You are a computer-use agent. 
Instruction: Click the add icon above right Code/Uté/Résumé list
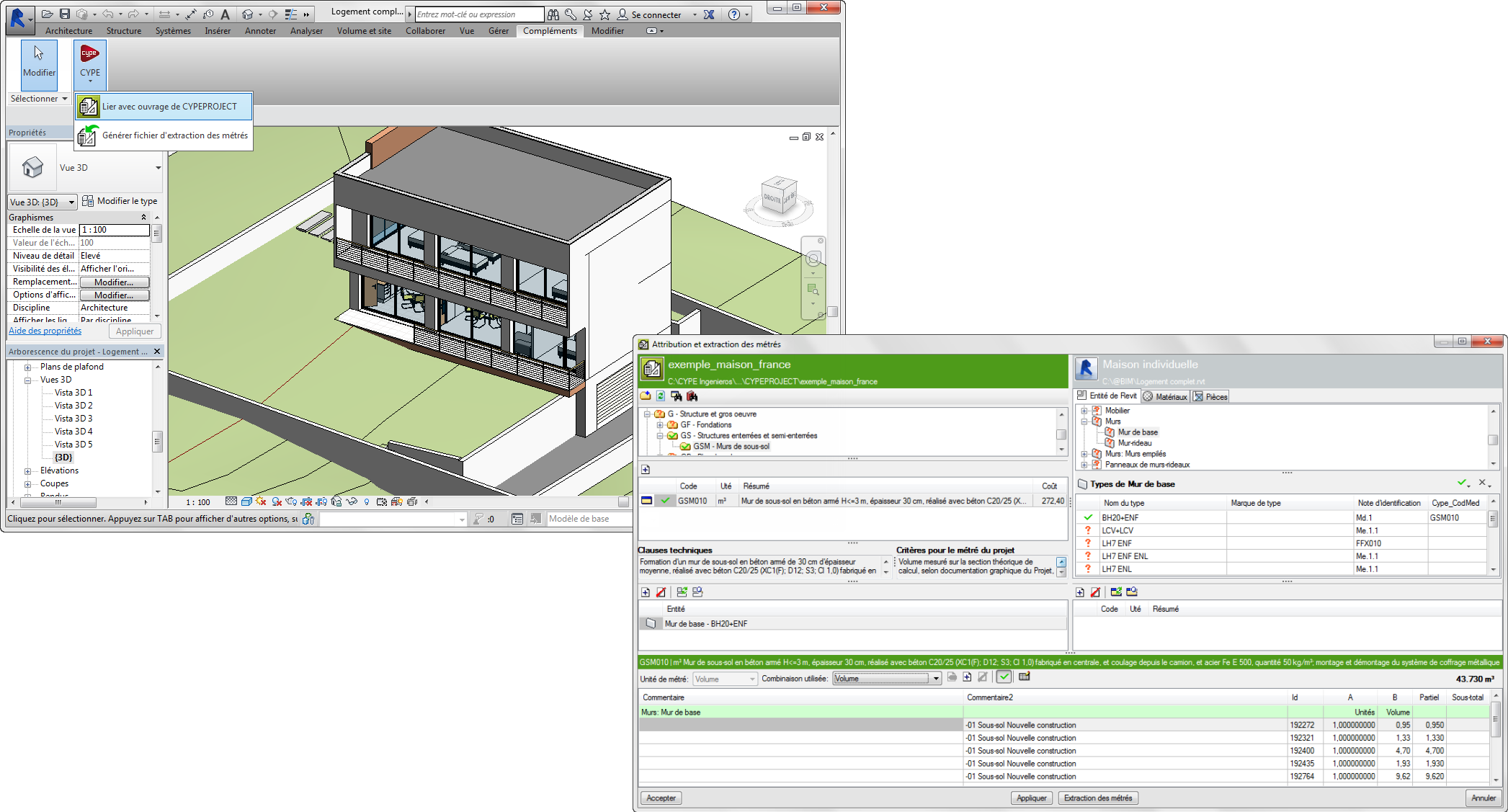[x=1080, y=592]
